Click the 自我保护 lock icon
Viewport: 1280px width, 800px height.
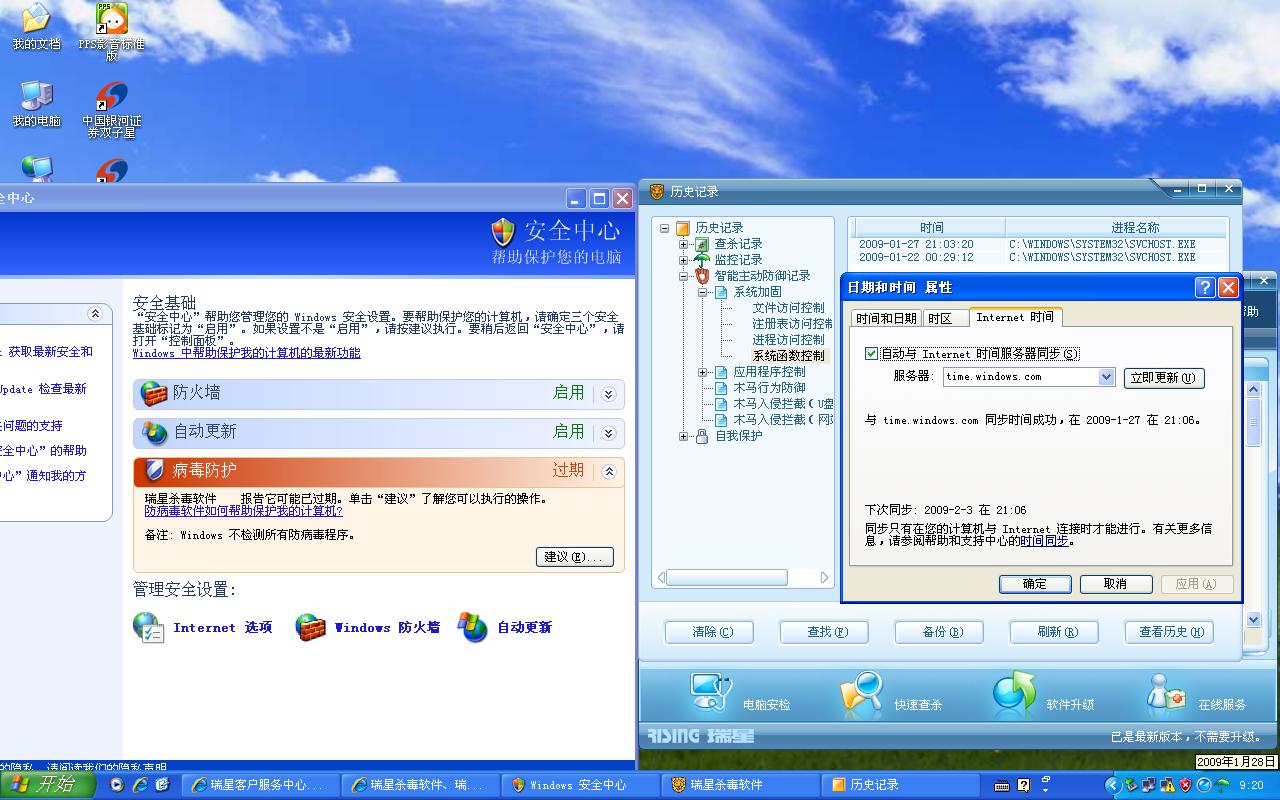(x=702, y=436)
